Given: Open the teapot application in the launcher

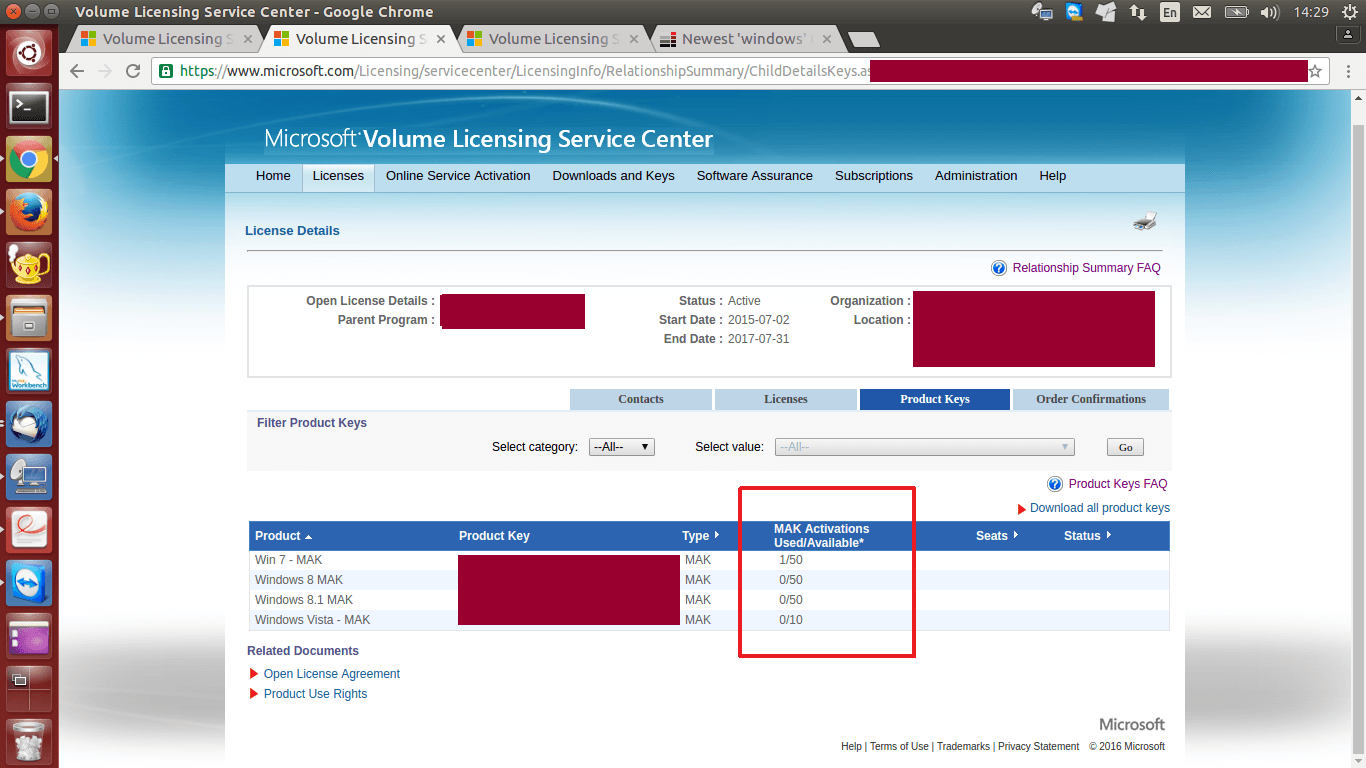Looking at the screenshot, I should 29,265.
